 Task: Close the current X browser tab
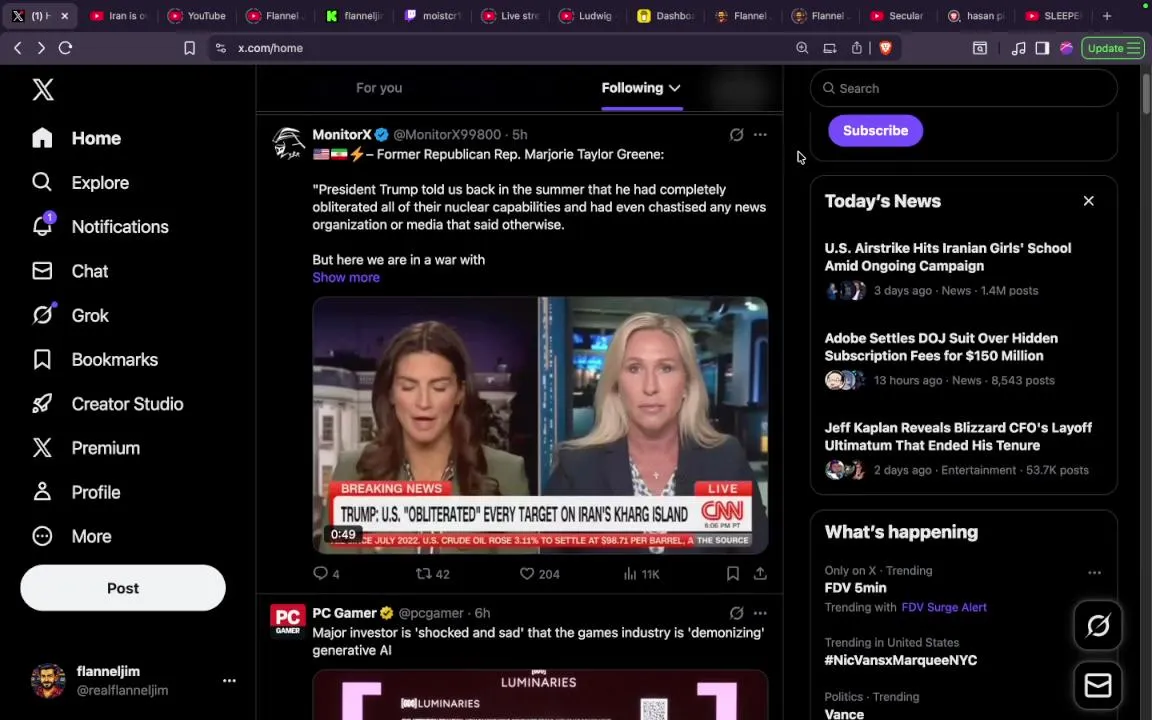(65, 15)
